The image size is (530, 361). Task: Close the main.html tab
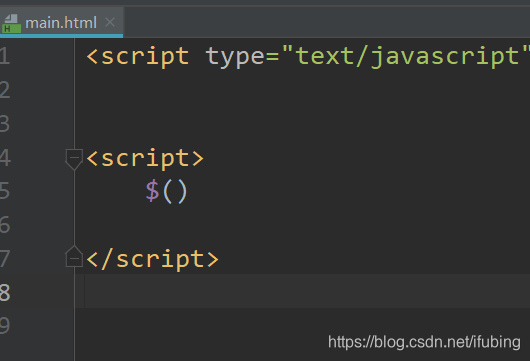click(110, 23)
